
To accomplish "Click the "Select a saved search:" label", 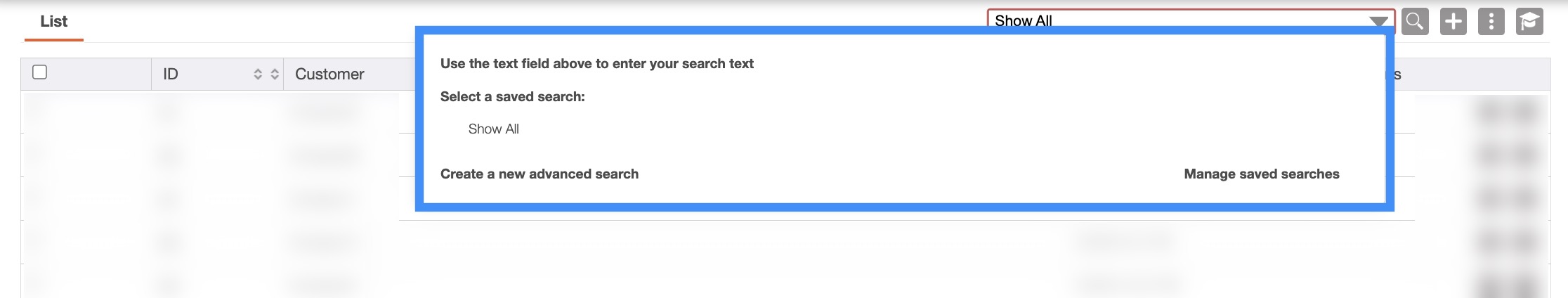I will coord(512,96).
